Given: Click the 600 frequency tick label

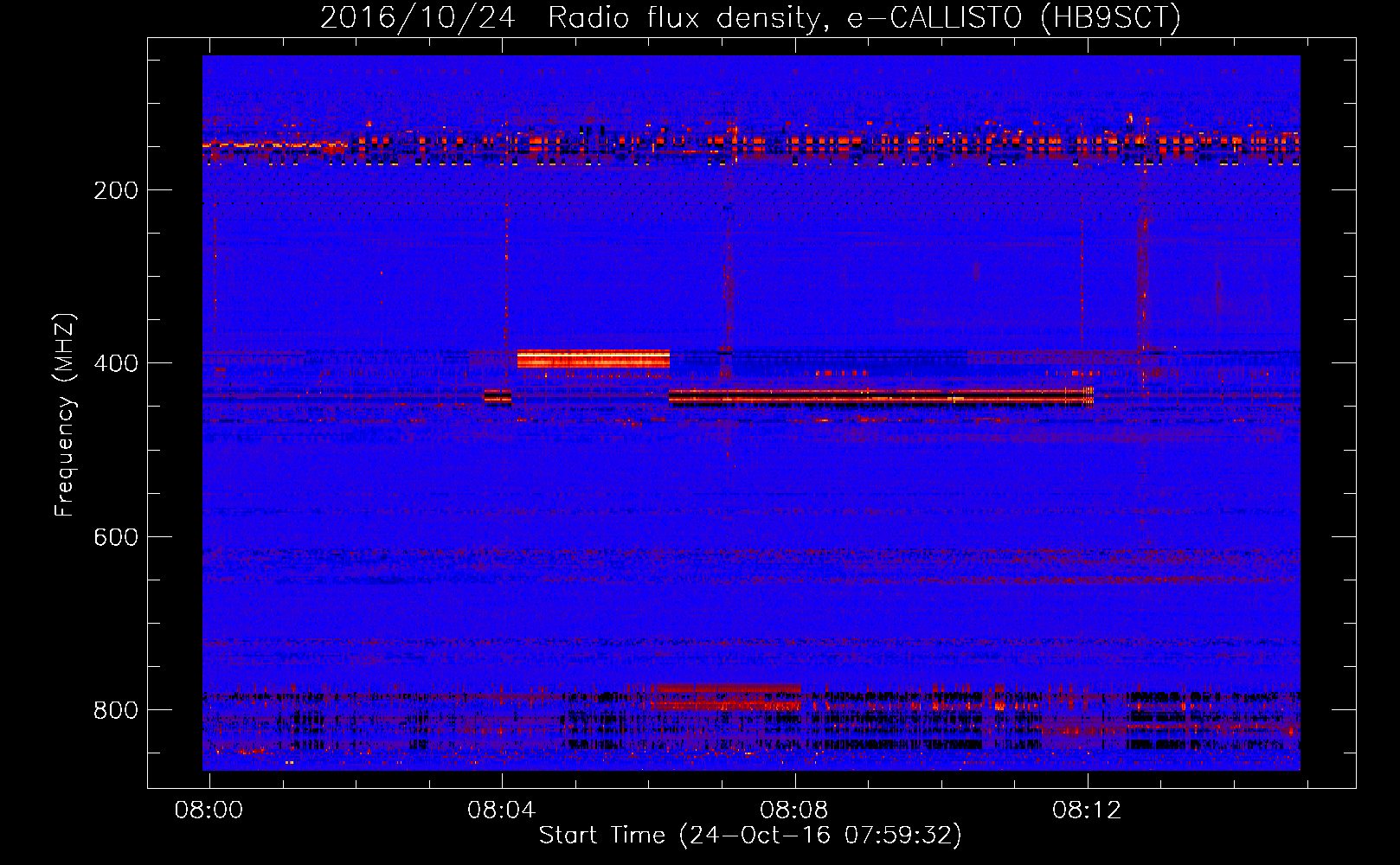Looking at the screenshot, I should click(x=116, y=537).
